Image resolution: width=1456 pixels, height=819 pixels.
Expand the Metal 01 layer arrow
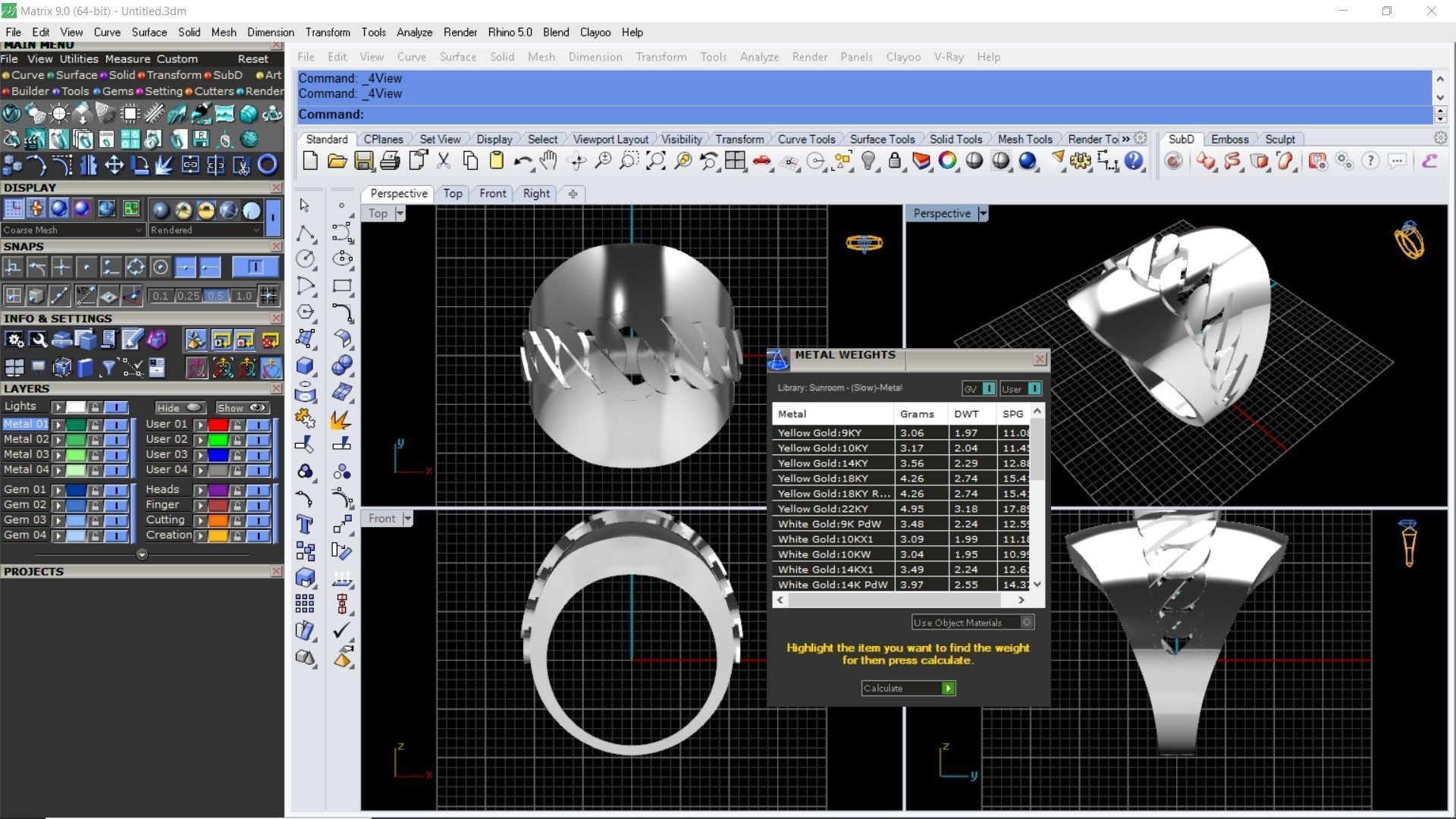[x=58, y=425]
